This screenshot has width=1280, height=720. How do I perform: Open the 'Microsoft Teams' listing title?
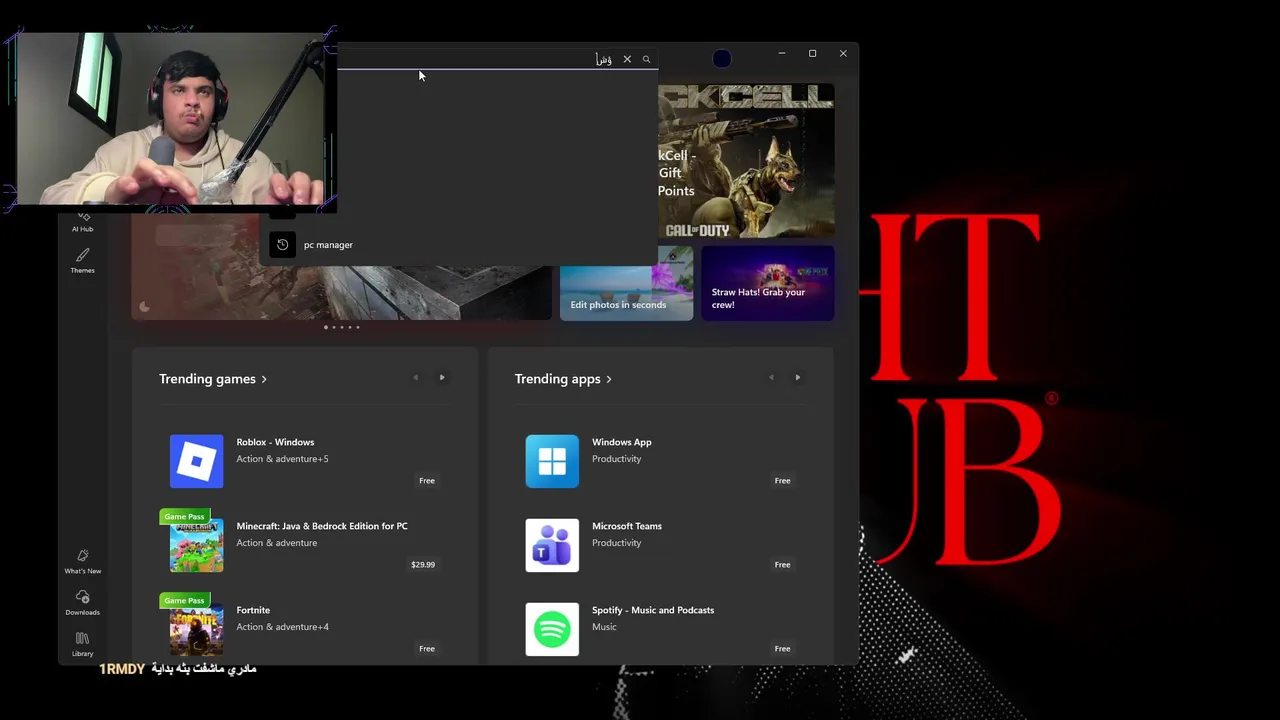click(x=627, y=526)
